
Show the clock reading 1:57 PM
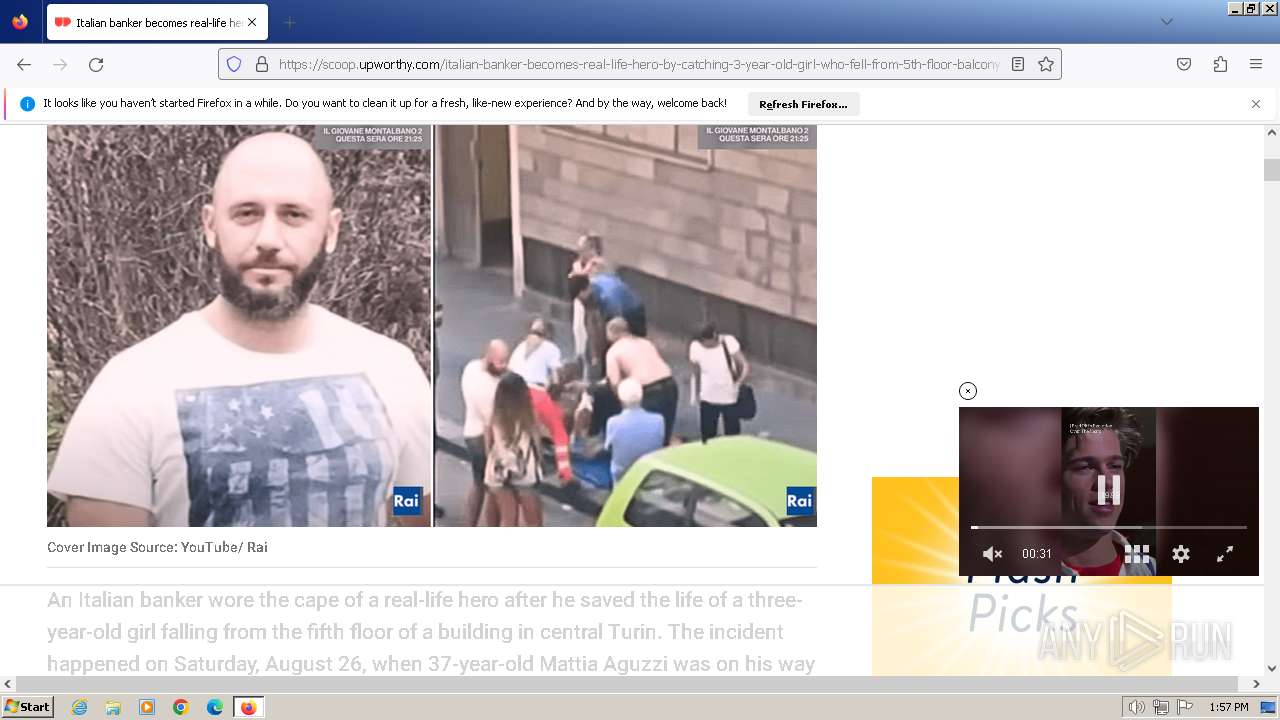point(1229,707)
